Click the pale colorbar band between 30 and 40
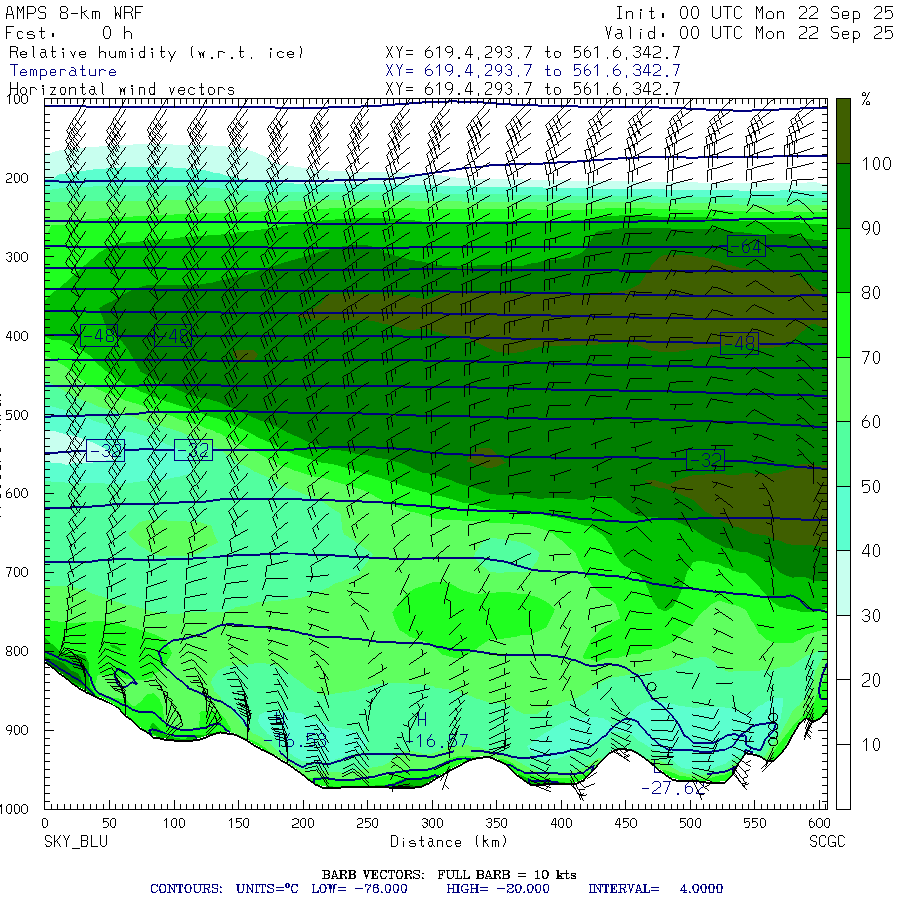Image resolution: width=900 pixels, height=900 pixels. pyautogui.click(x=843, y=583)
